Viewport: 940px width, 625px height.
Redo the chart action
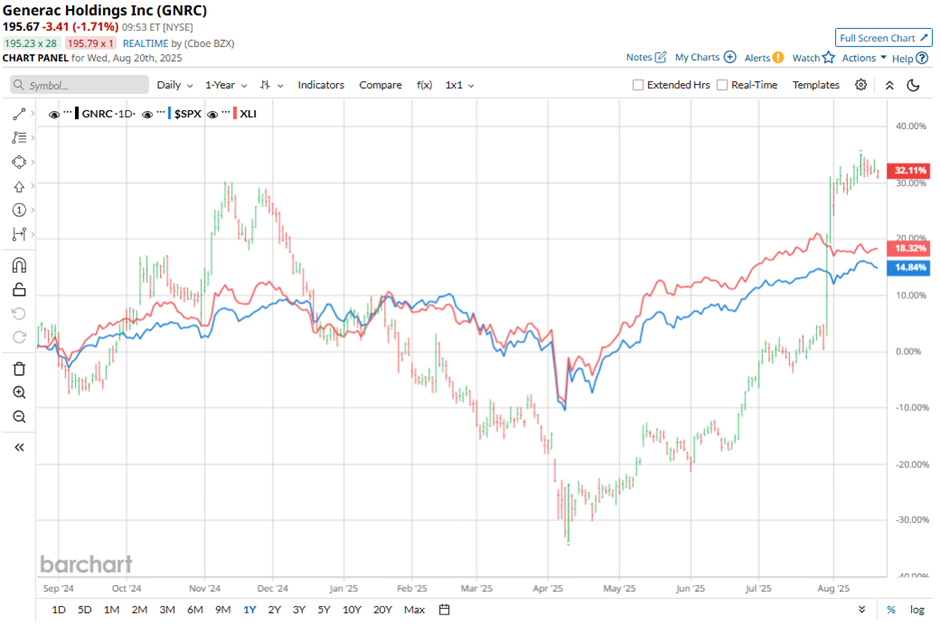click(19, 337)
